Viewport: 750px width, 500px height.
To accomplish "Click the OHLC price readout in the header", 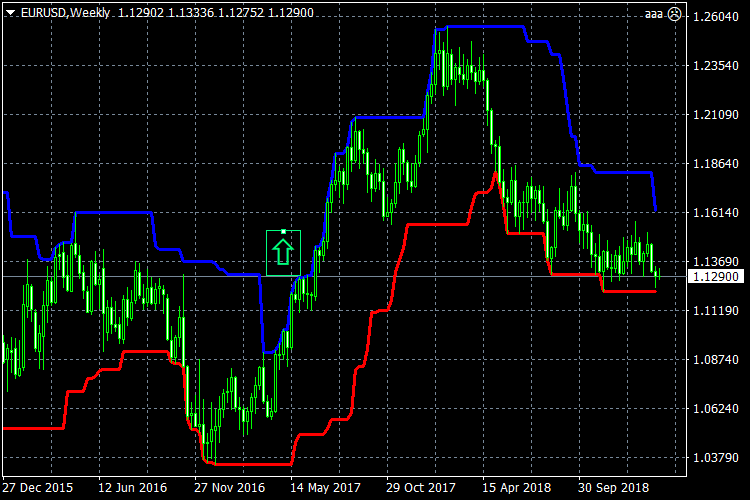I will click(x=180, y=14).
